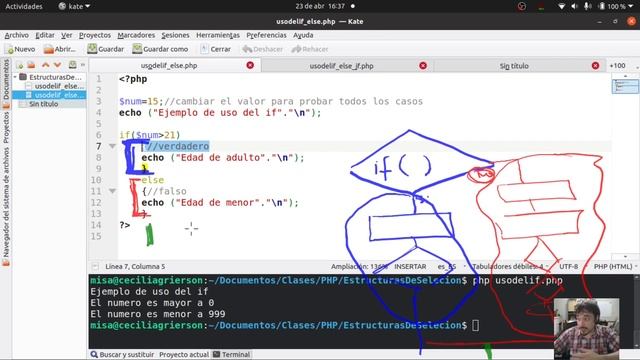Screen dimensions: 640x360
Task: Collapse the EstructurasDe... folder tree node
Action: (x=15, y=77)
